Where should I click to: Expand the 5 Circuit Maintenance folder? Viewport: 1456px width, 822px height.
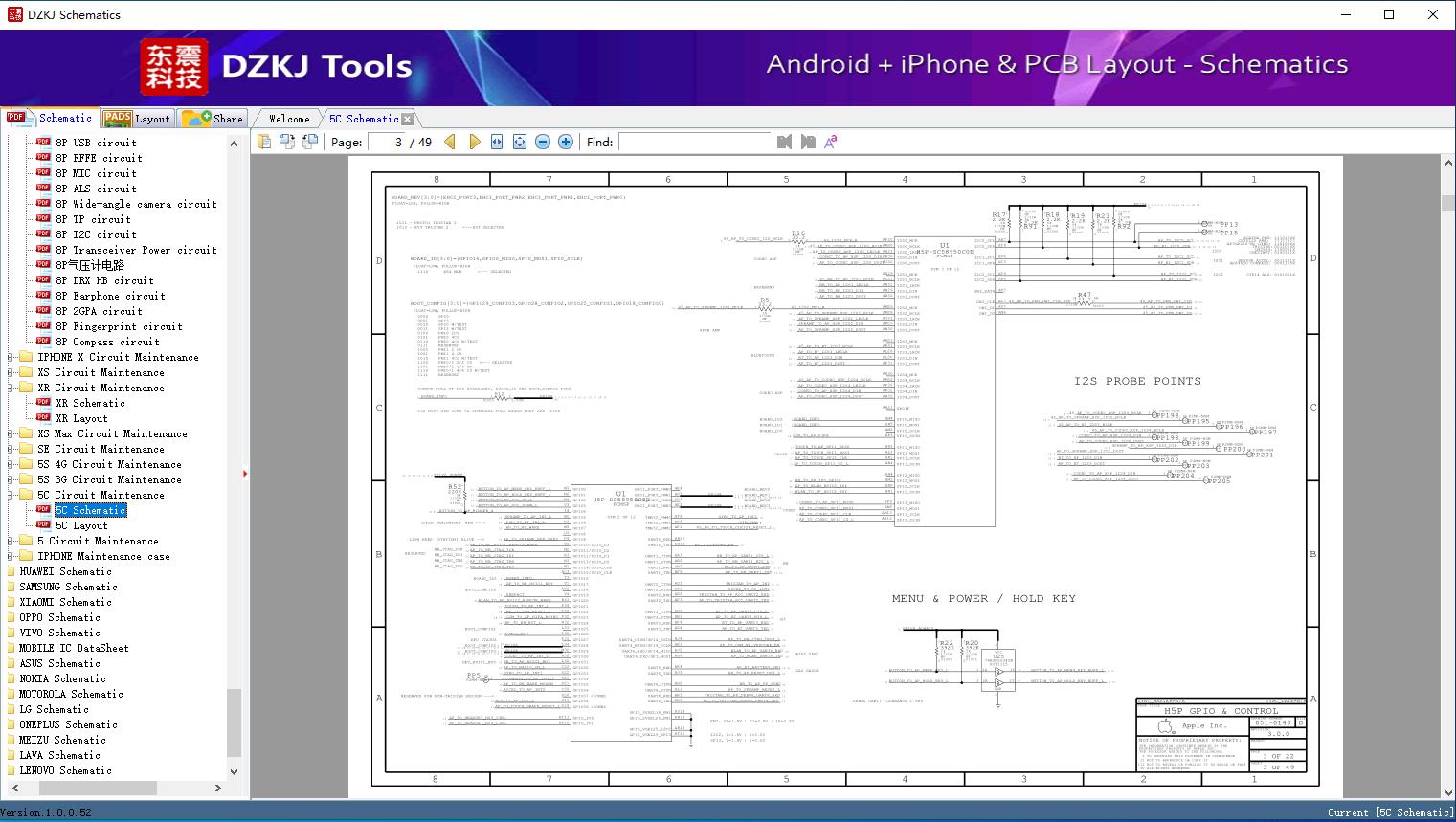pyautogui.click(x=11, y=541)
